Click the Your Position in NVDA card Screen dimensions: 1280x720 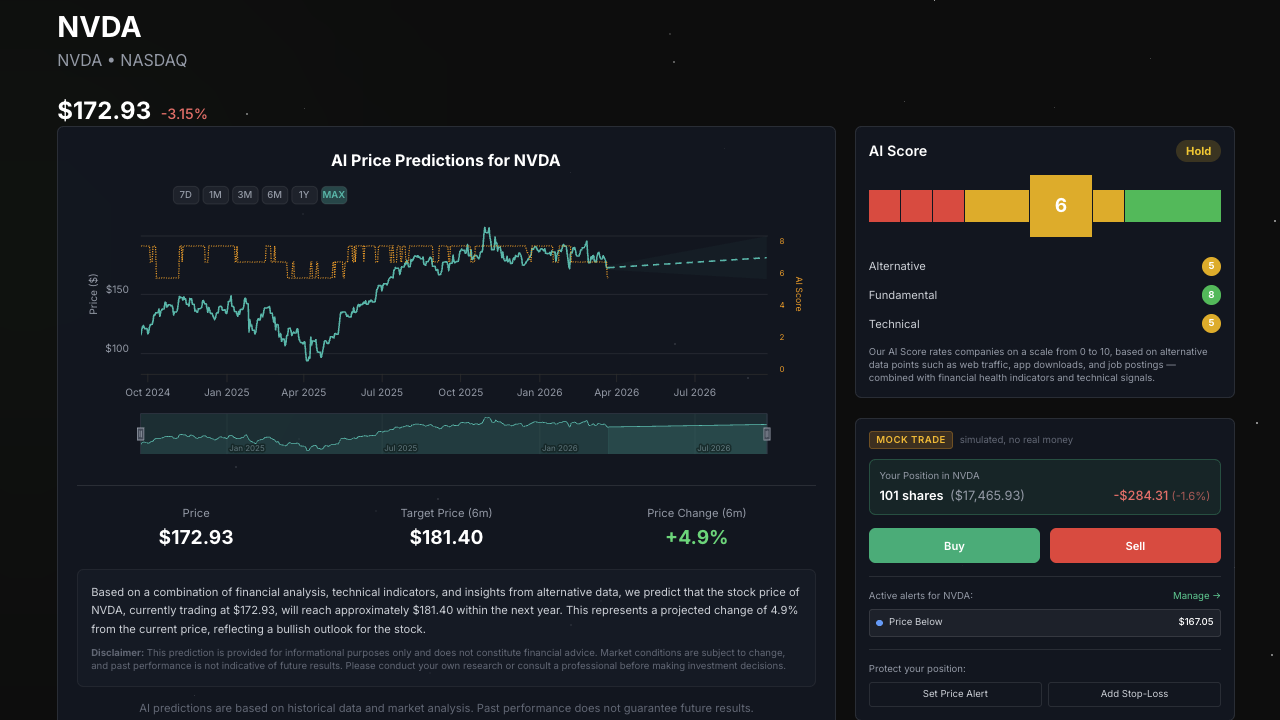[1044, 486]
